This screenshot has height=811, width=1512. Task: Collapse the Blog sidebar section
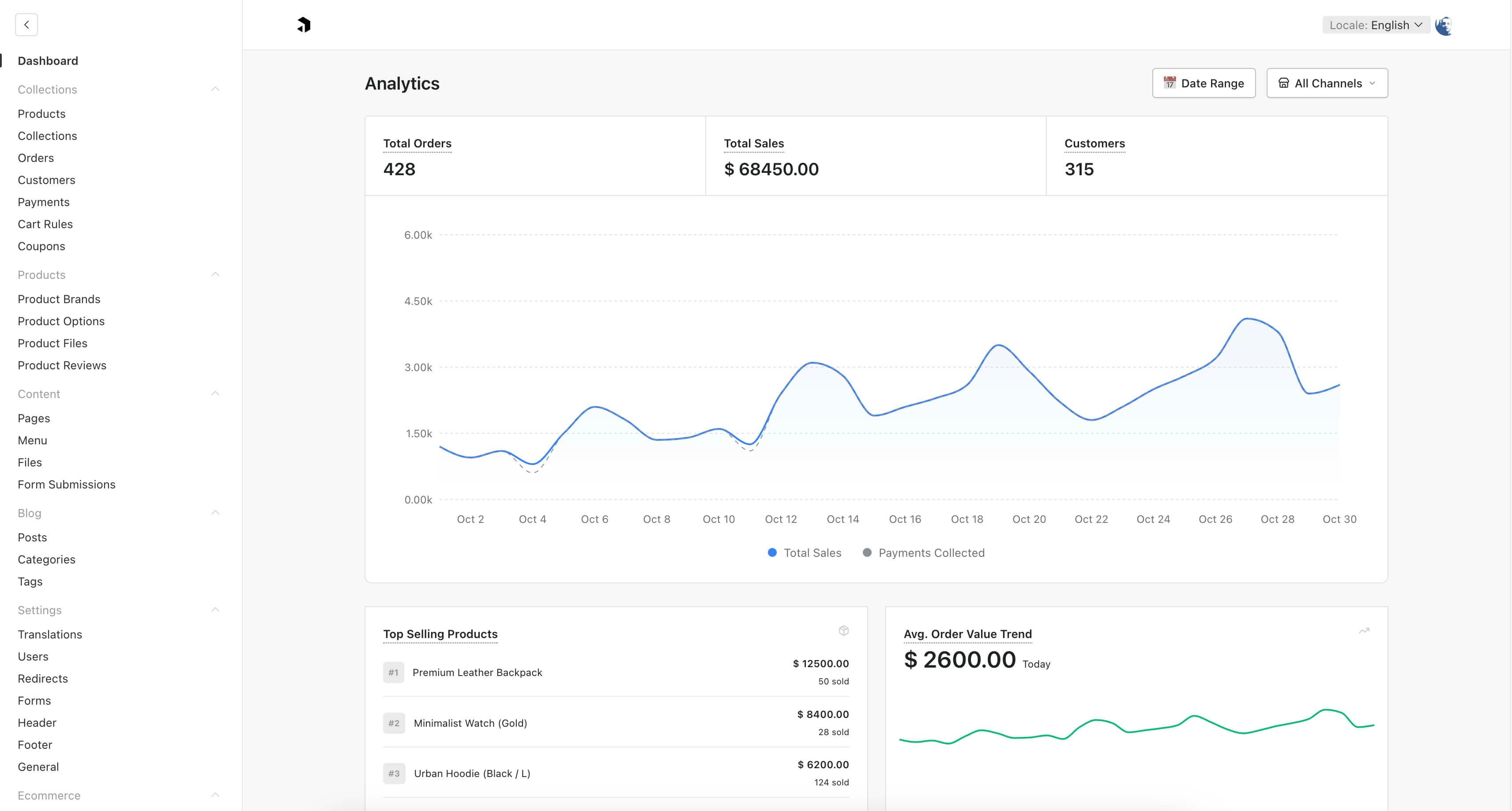tap(215, 513)
